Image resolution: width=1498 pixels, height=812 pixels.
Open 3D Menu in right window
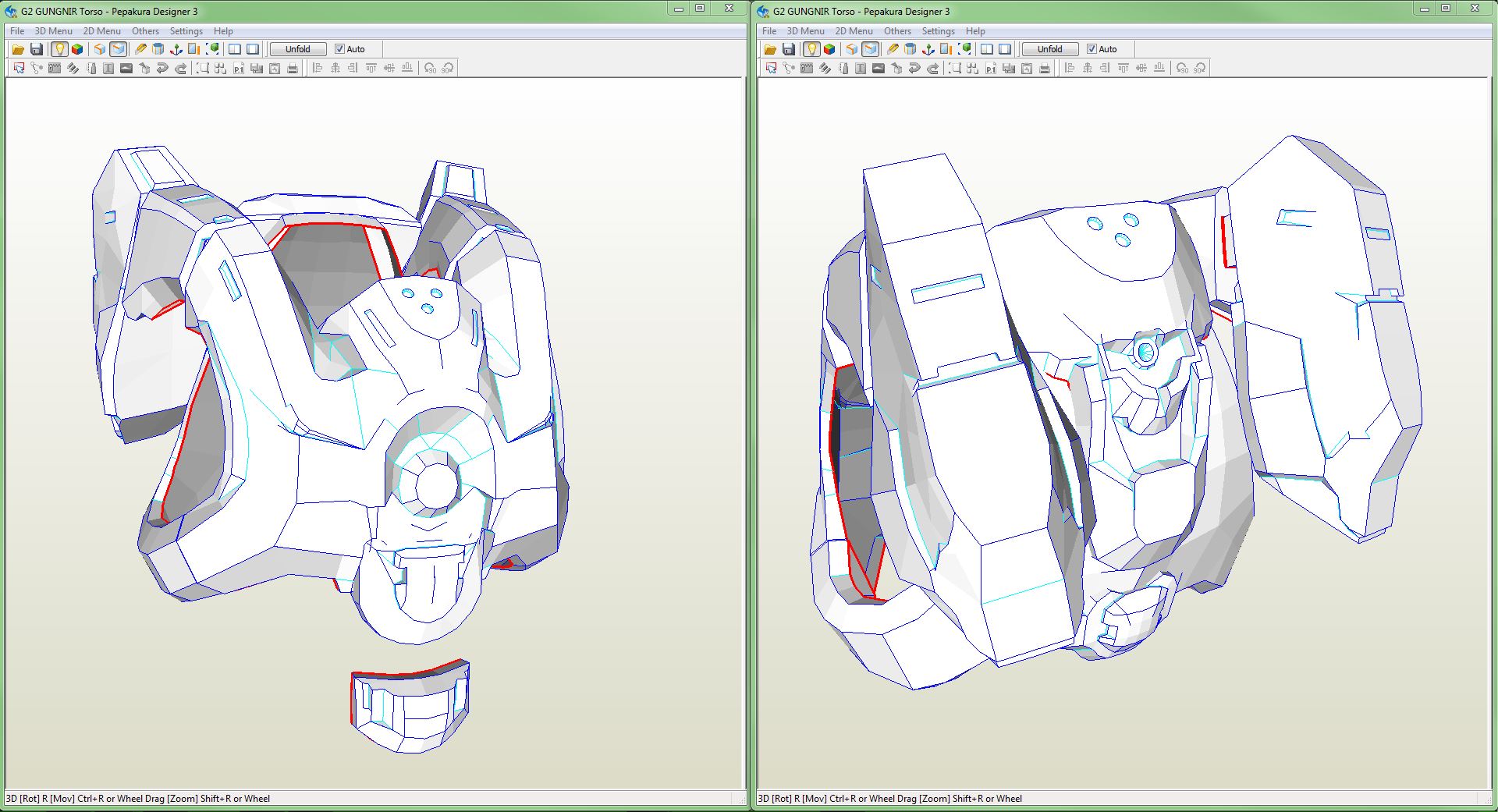click(x=806, y=31)
